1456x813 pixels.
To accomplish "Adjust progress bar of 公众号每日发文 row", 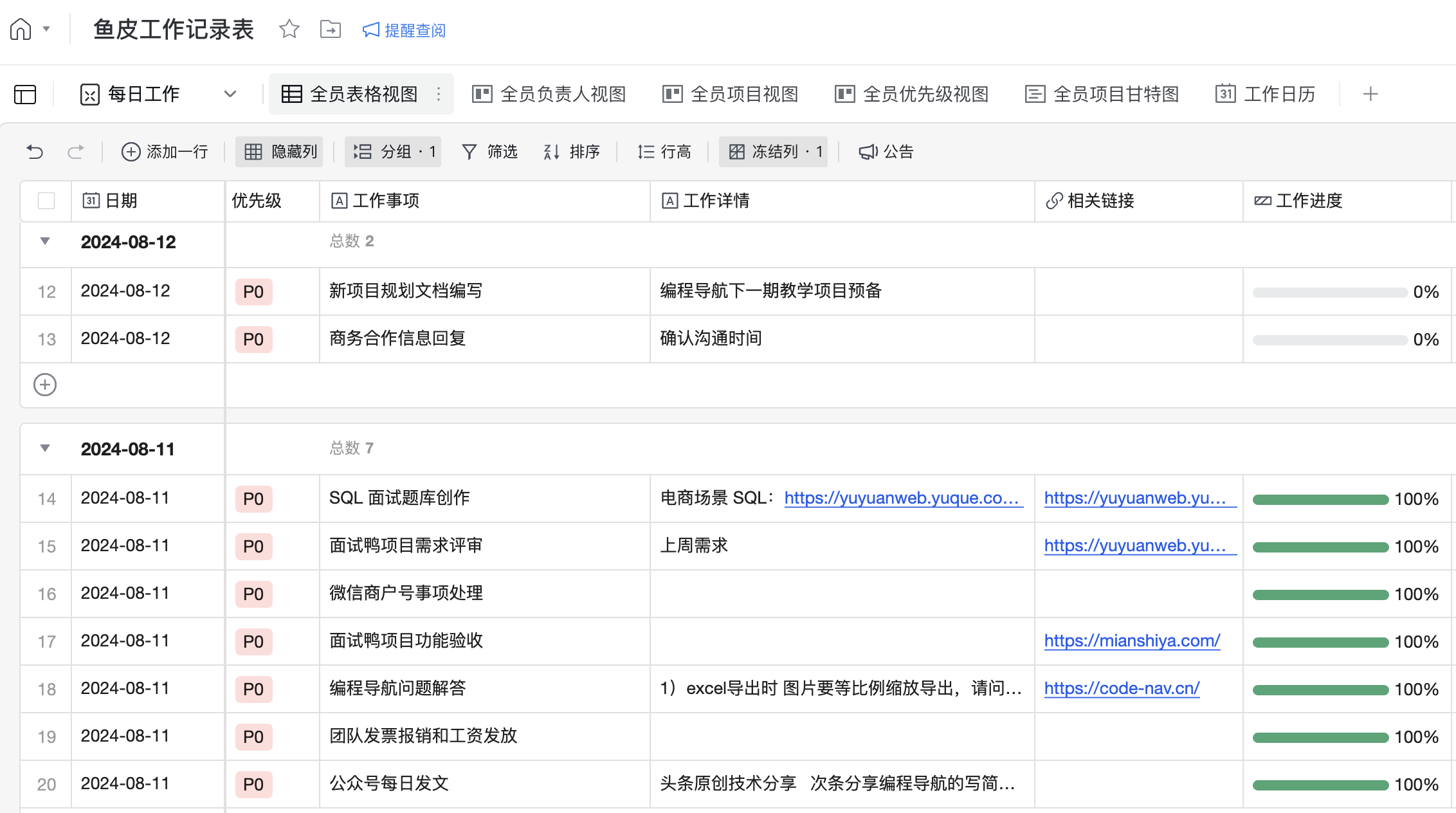I will point(1320,785).
